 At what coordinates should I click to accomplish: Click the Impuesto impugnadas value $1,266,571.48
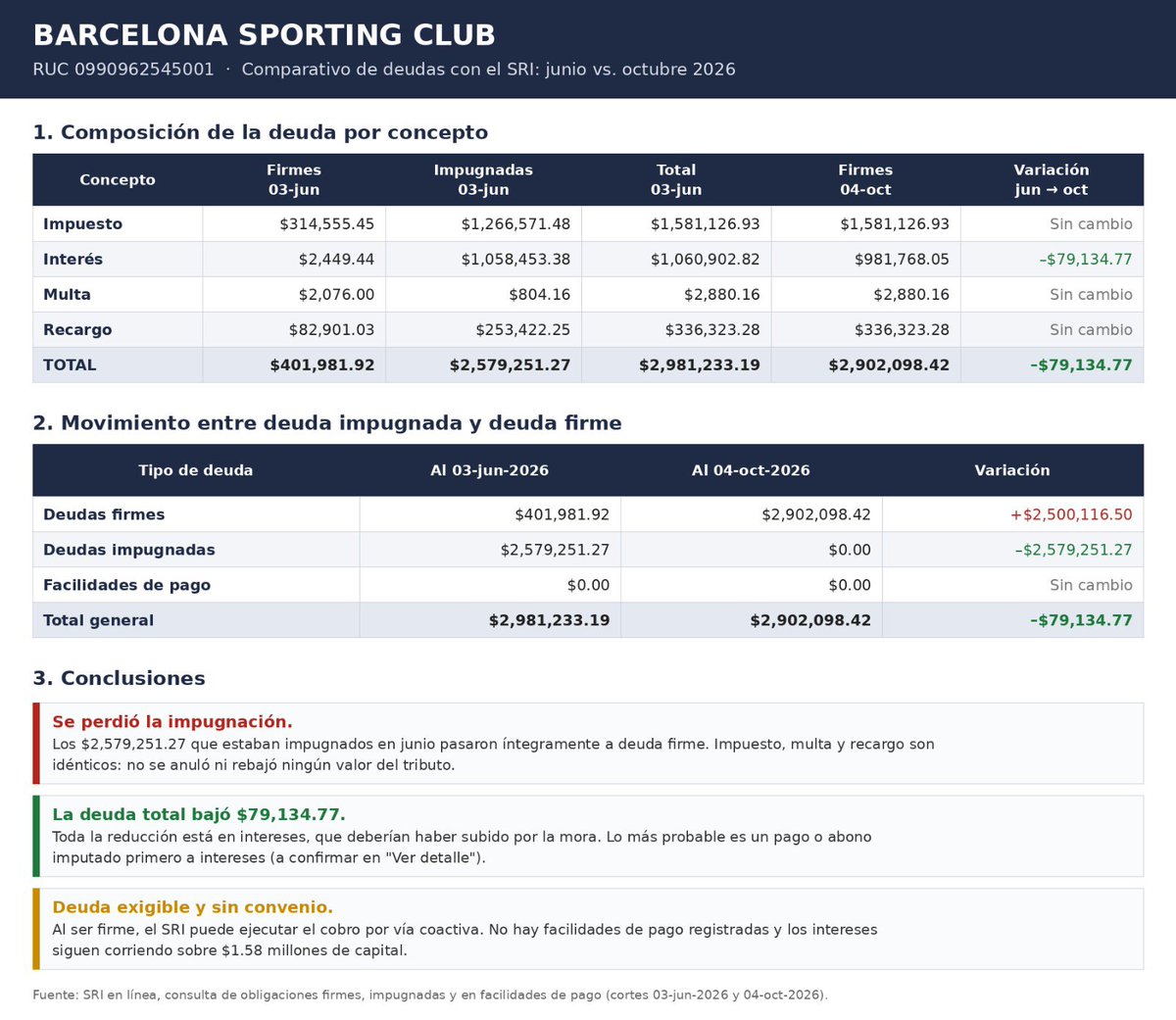516,224
